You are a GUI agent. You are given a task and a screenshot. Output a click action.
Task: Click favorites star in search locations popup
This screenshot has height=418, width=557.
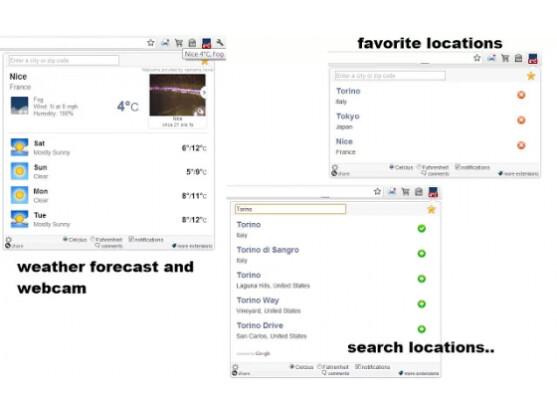(431, 209)
